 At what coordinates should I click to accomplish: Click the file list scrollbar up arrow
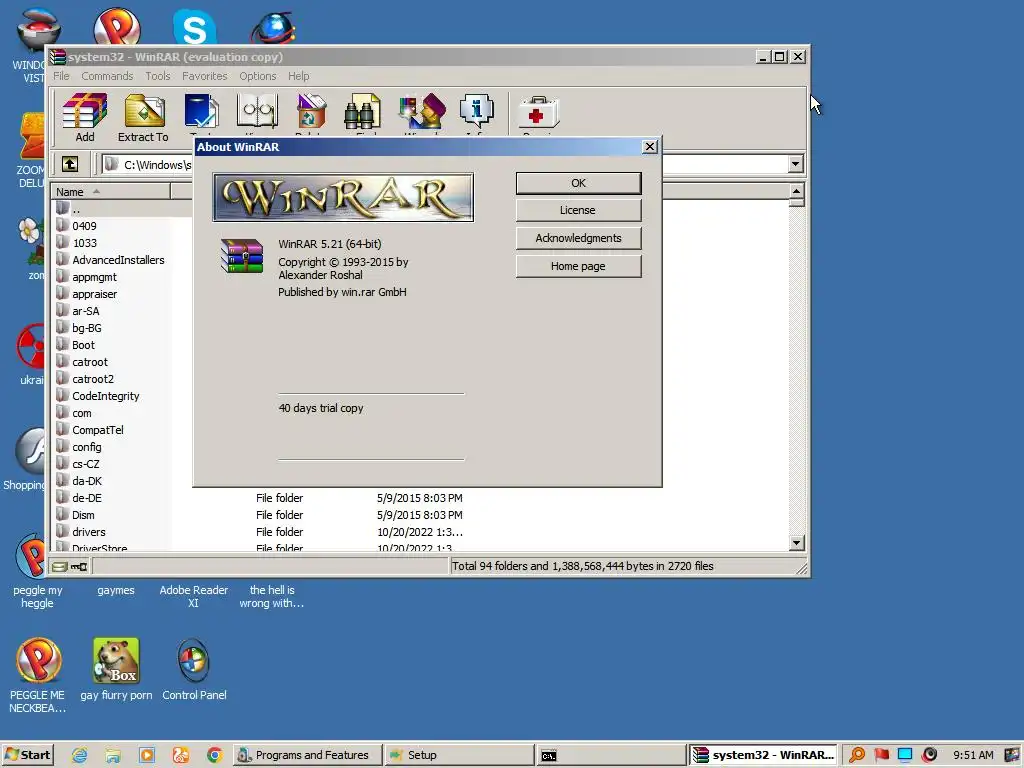pyautogui.click(x=796, y=191)
